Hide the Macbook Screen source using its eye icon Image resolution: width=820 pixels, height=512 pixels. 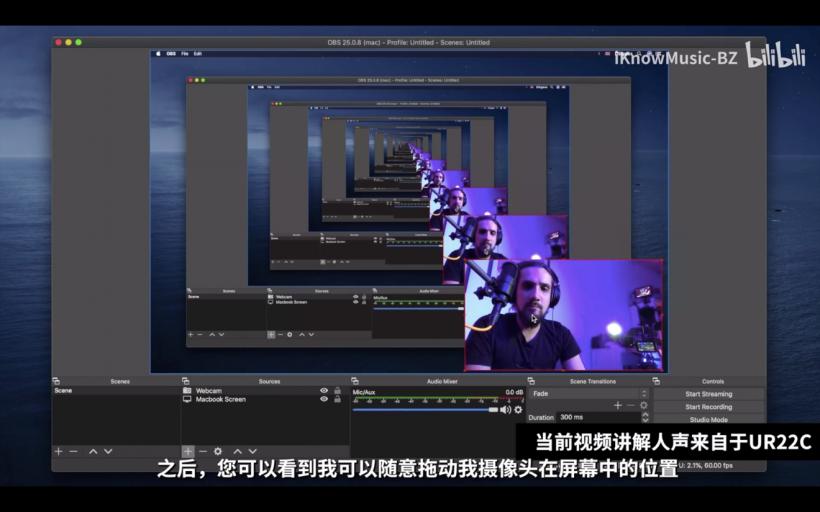[x=324, y=399]
